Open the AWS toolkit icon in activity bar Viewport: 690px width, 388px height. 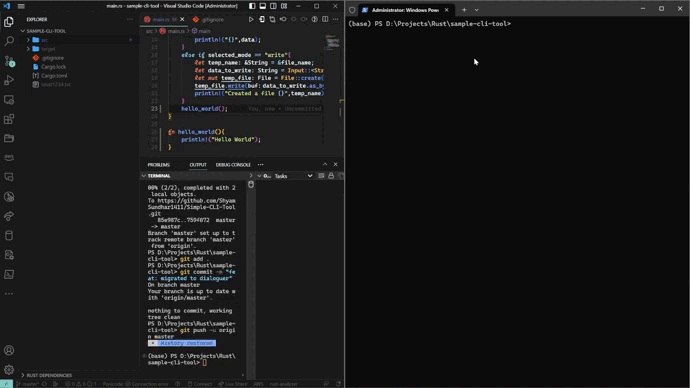(x=9, y=157)
